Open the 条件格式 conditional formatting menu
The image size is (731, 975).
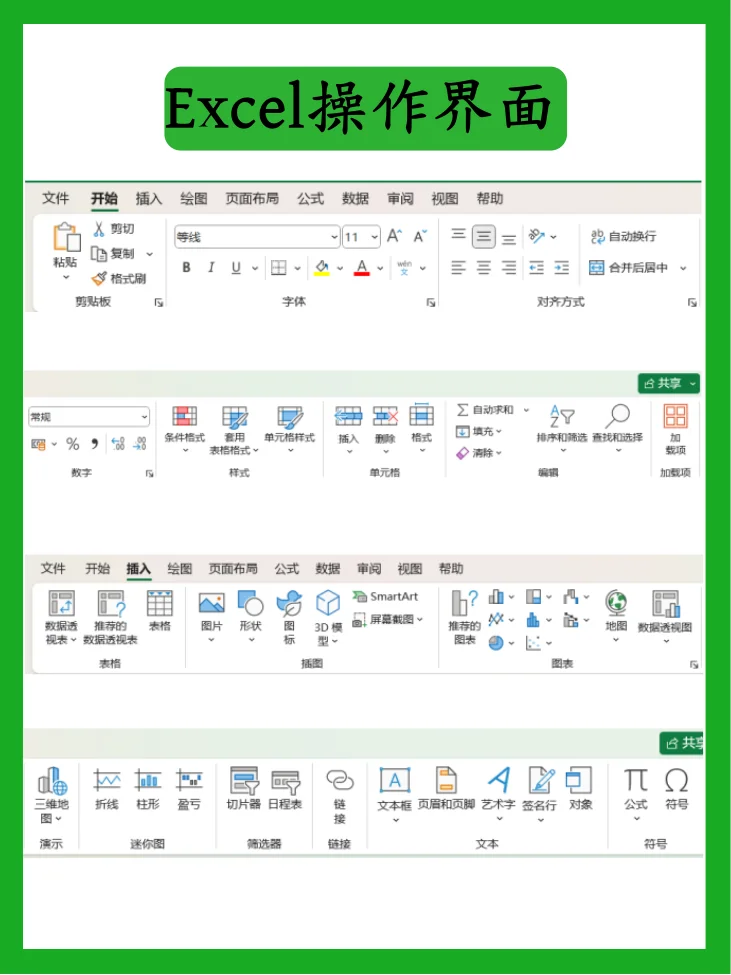pyautogui.click(x=185, y=430)
